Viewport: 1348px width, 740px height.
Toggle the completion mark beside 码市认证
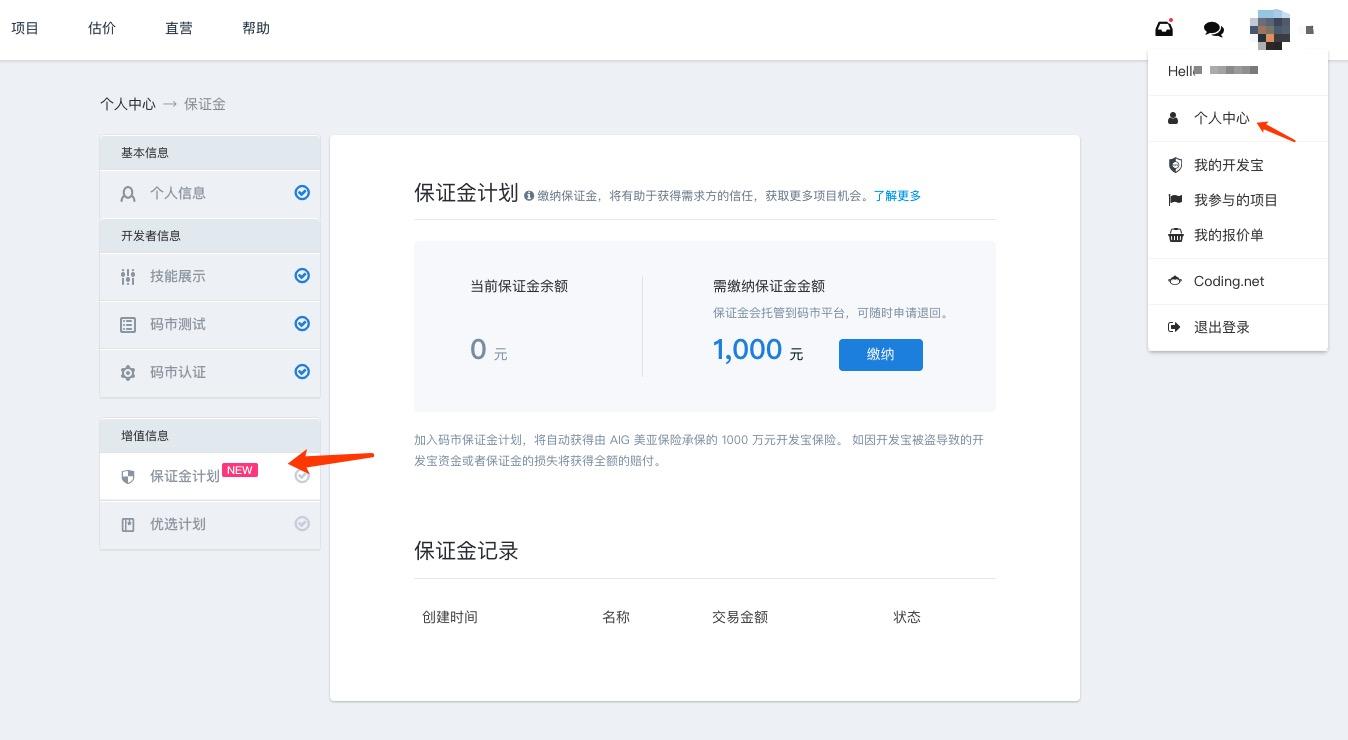(x=302, y=371)
